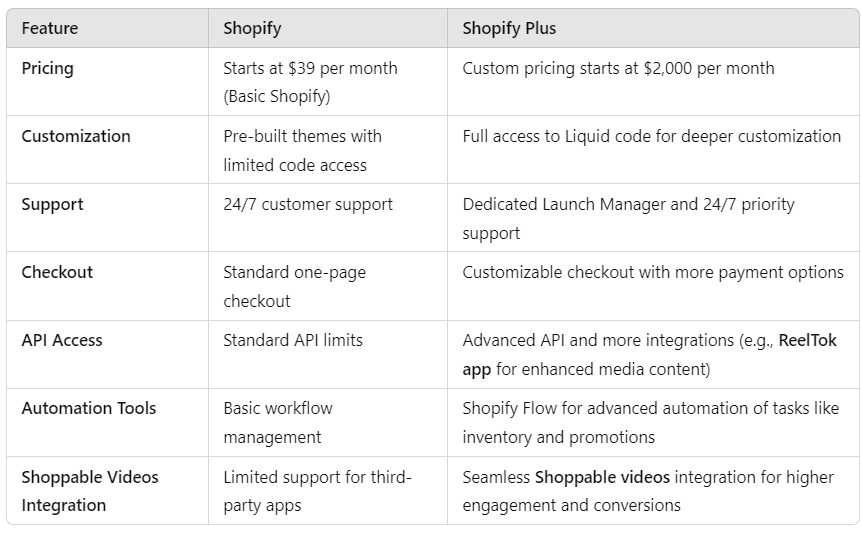Click the "Pre-built themes" cell text
Screen dimensions: 862x535
click(302, 136)
